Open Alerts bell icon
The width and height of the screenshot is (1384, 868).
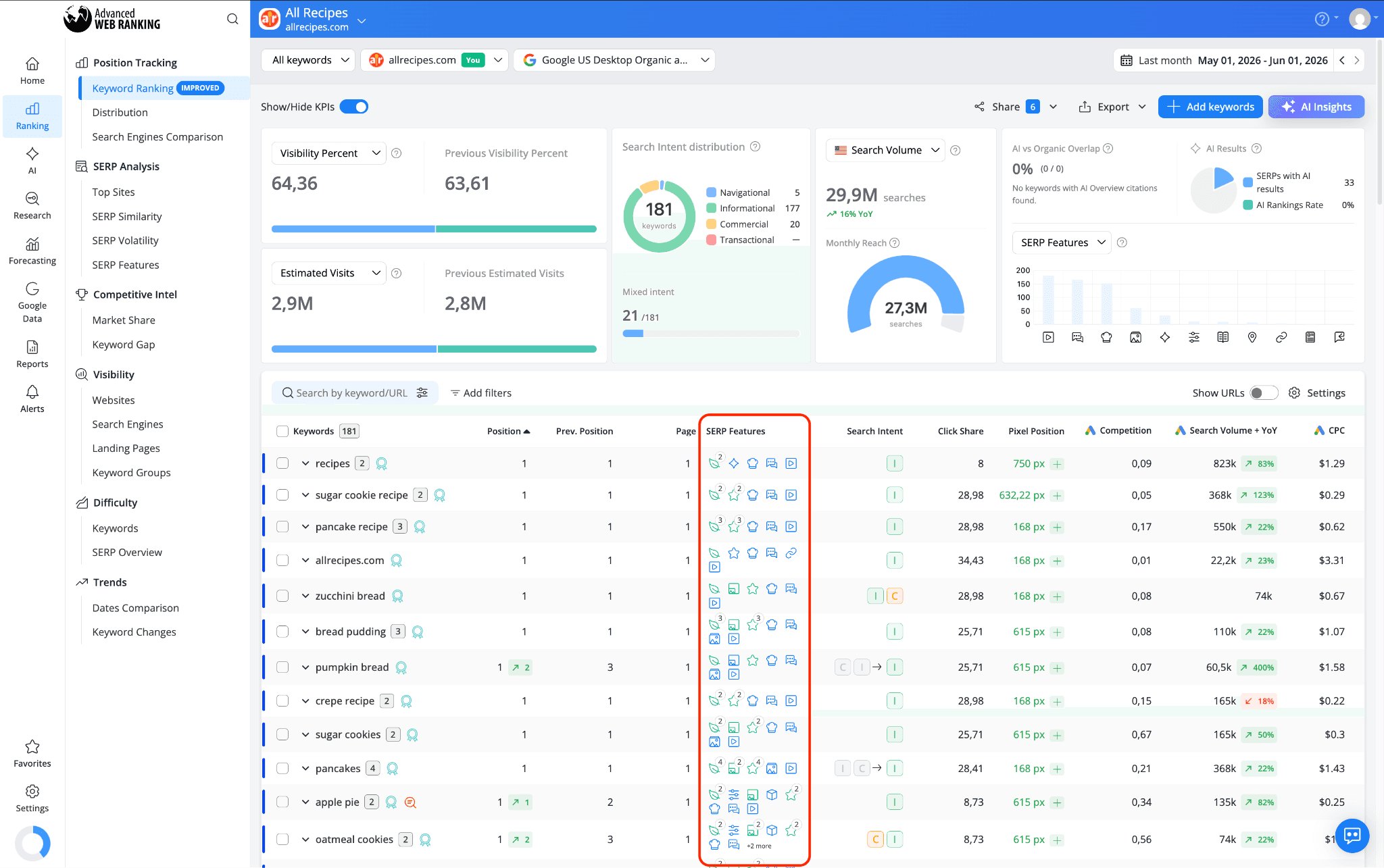coord(32,399)
